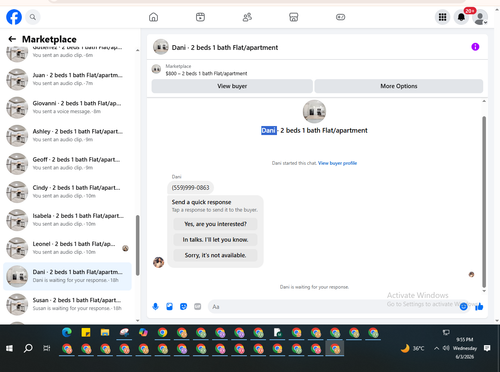Send 'Sorry, it's not available.' response
Screen dimensions: 500x372
(215, 255)
